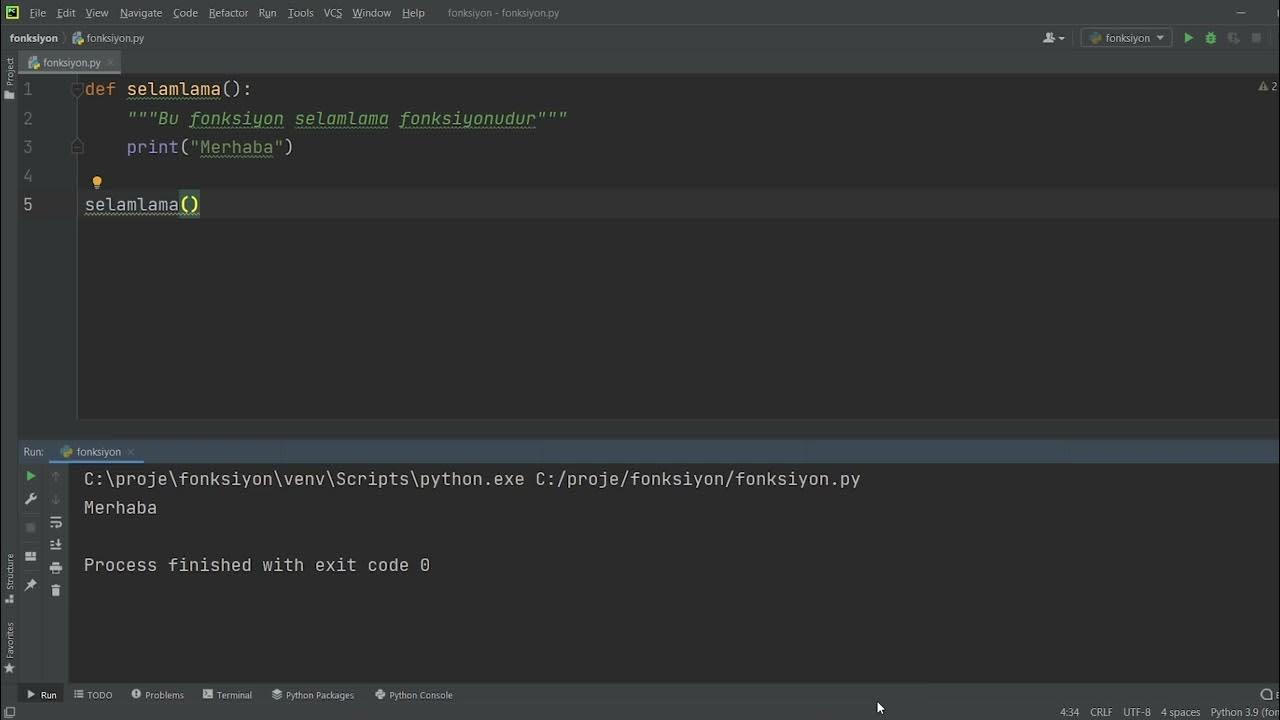Open run configuration wrench icon in Run panel
The width and height of the screenshot is (1280, 720).
(x=31, y=499)
